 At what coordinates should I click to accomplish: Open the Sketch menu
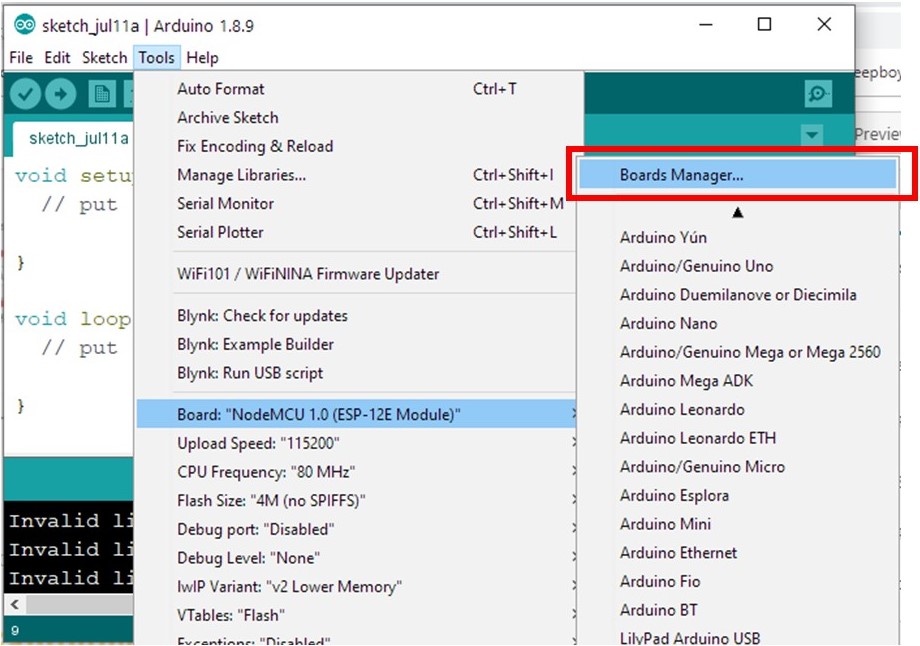pyautogui.click(x=104, y=58)
